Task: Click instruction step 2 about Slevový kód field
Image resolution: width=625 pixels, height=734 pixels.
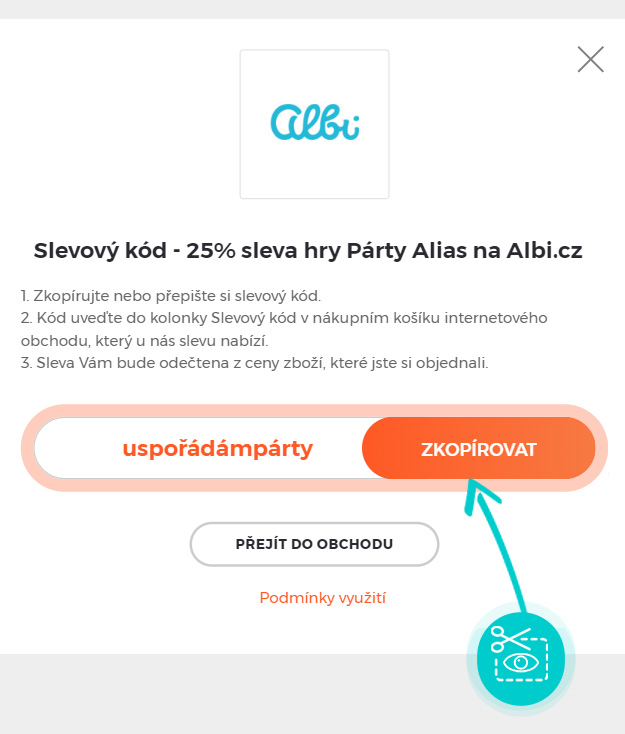Action: point(284,329)
